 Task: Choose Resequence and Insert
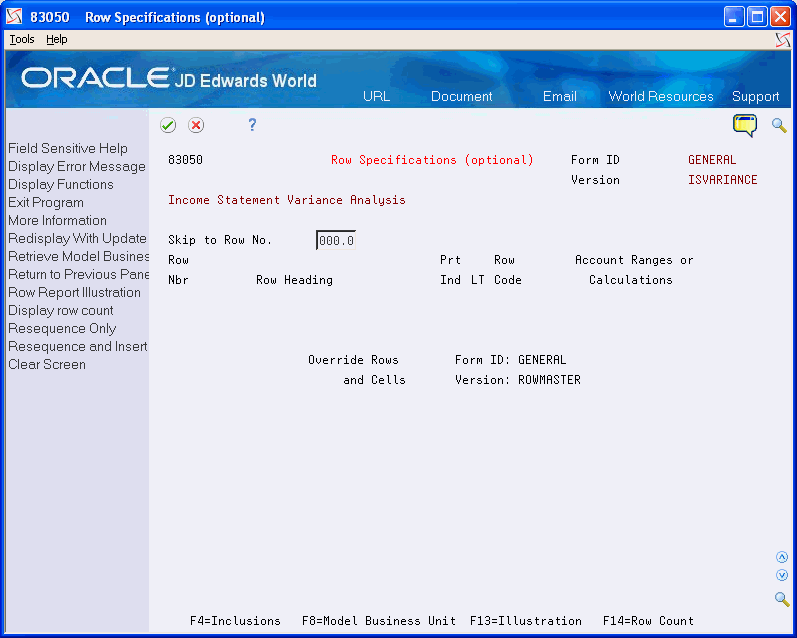(78, 347)
